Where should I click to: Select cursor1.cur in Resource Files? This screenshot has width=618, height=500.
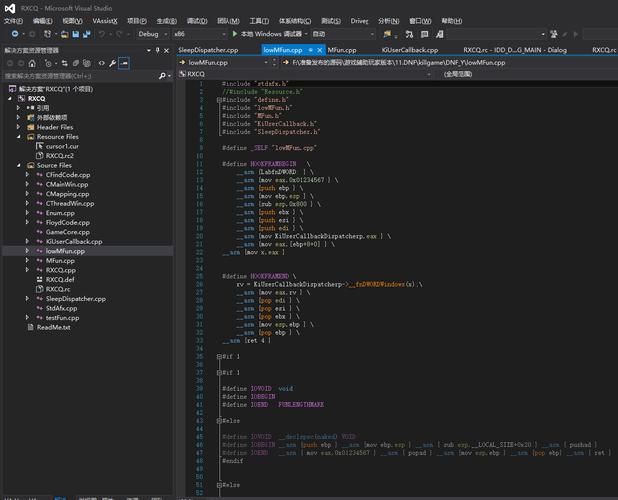pos(62,146)
